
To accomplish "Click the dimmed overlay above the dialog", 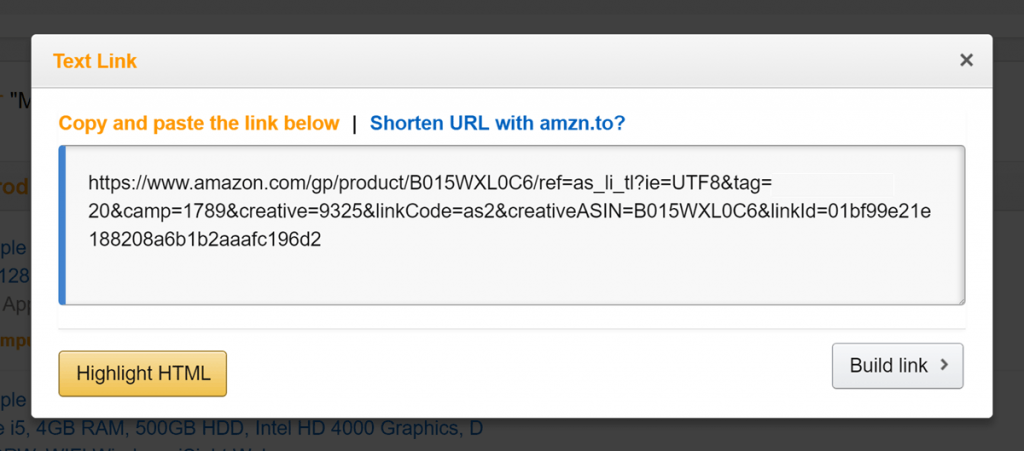I will click(x=500, y=18).
